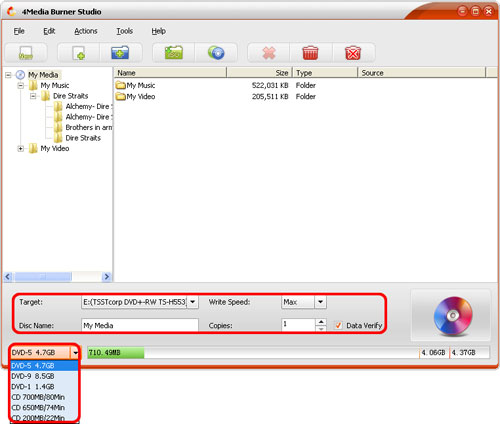
Task: Select Brothers in arm tree folder
Action: pos(89,127)
